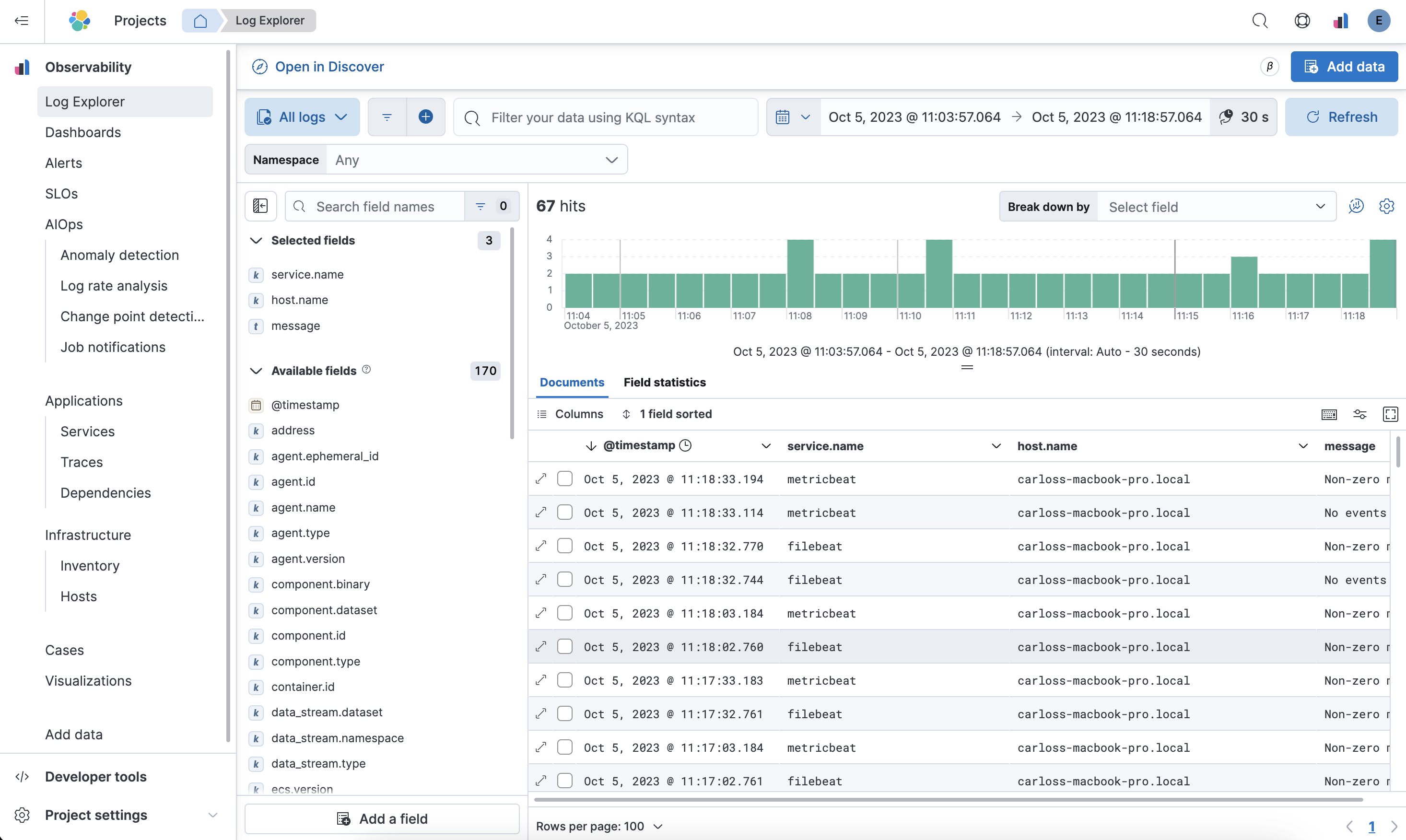Screen dimensions: 1406x840
Task: Select row checkbox for 11:18:03.184
Action: 565,613
